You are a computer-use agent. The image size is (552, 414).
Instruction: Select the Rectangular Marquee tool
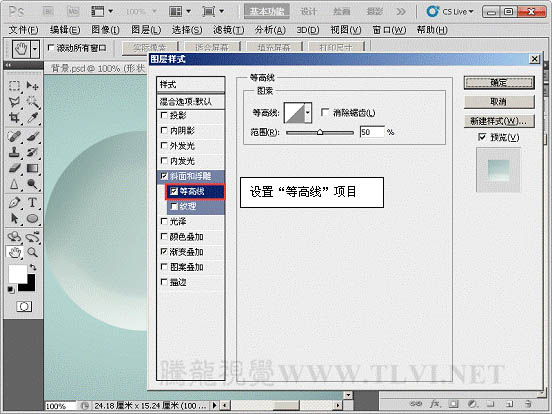(x=14, y=86)
